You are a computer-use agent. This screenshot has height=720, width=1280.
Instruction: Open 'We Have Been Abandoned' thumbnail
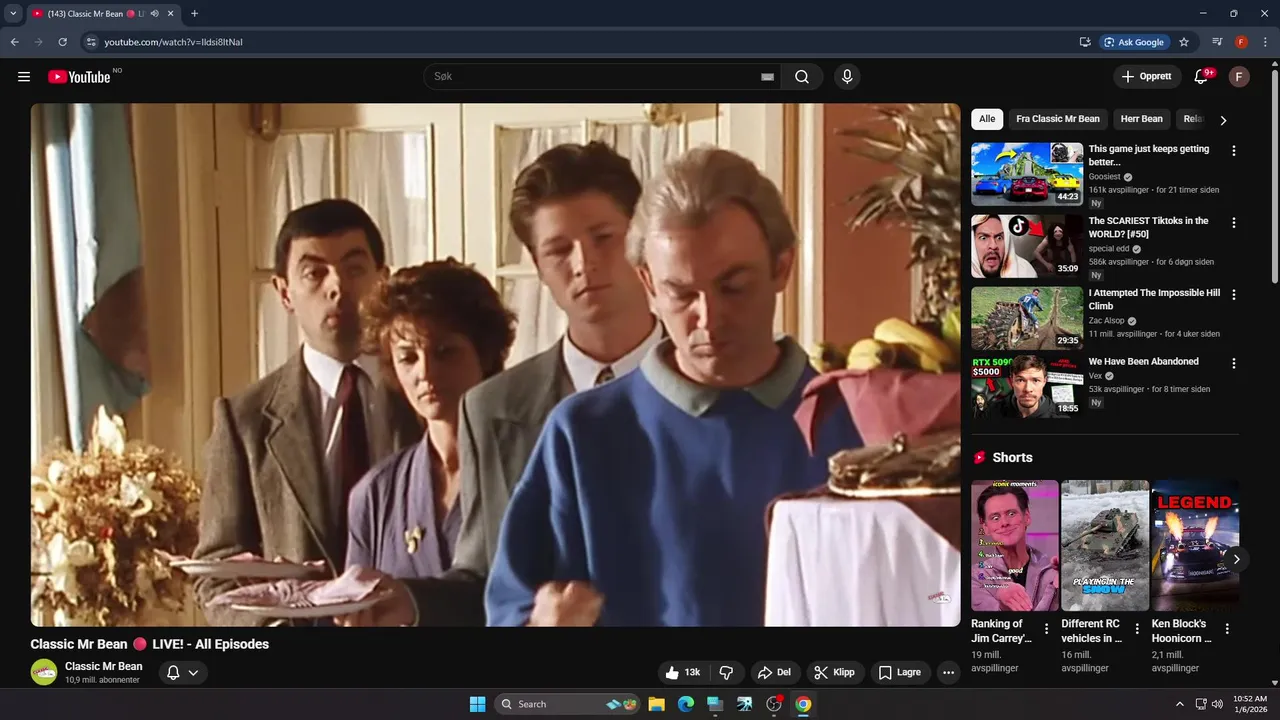pos(1027,386)
